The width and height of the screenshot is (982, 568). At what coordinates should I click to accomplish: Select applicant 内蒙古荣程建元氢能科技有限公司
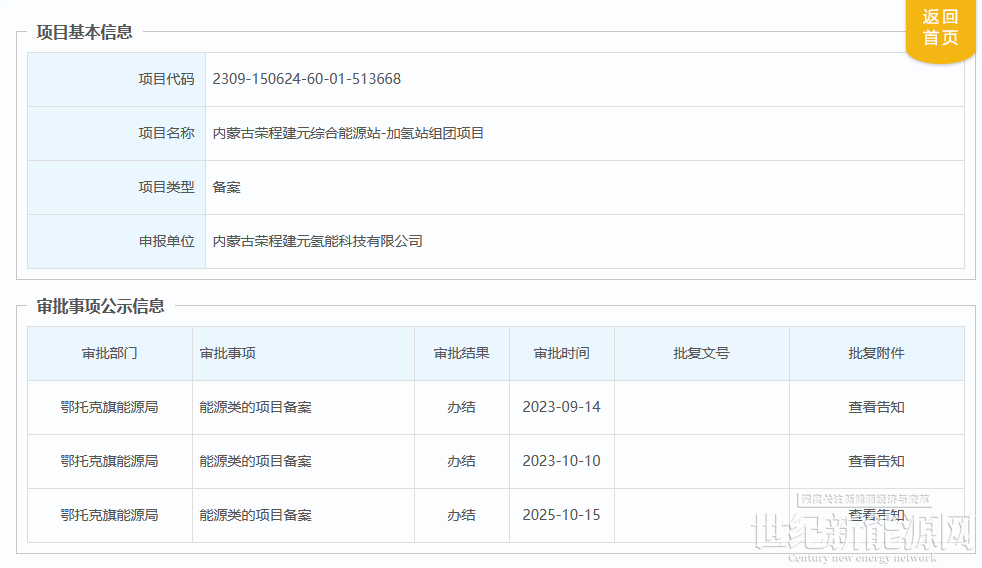(317, 241)
